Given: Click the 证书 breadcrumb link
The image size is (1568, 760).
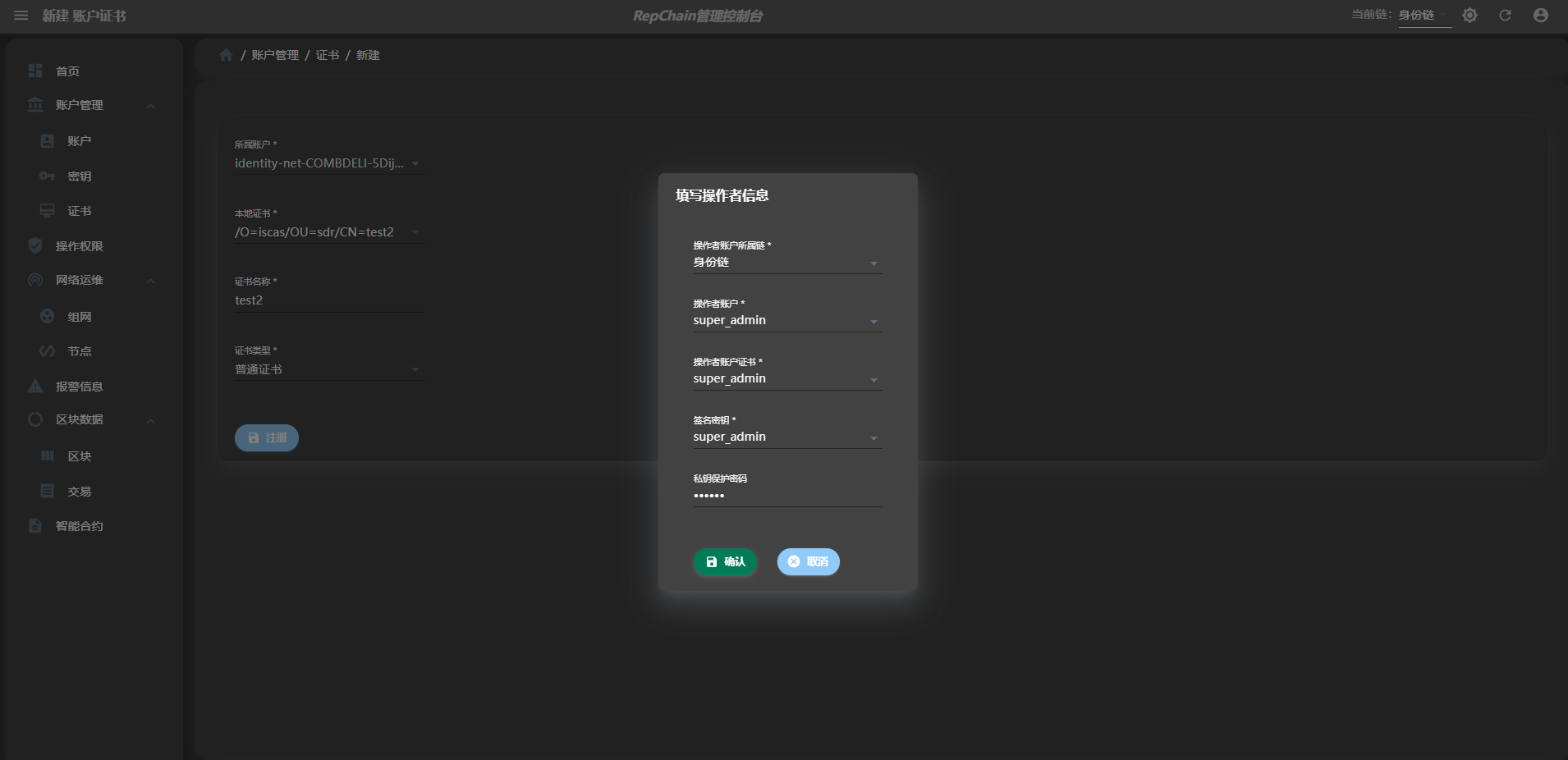Looking at the screenshot, I should coord(328,55).
